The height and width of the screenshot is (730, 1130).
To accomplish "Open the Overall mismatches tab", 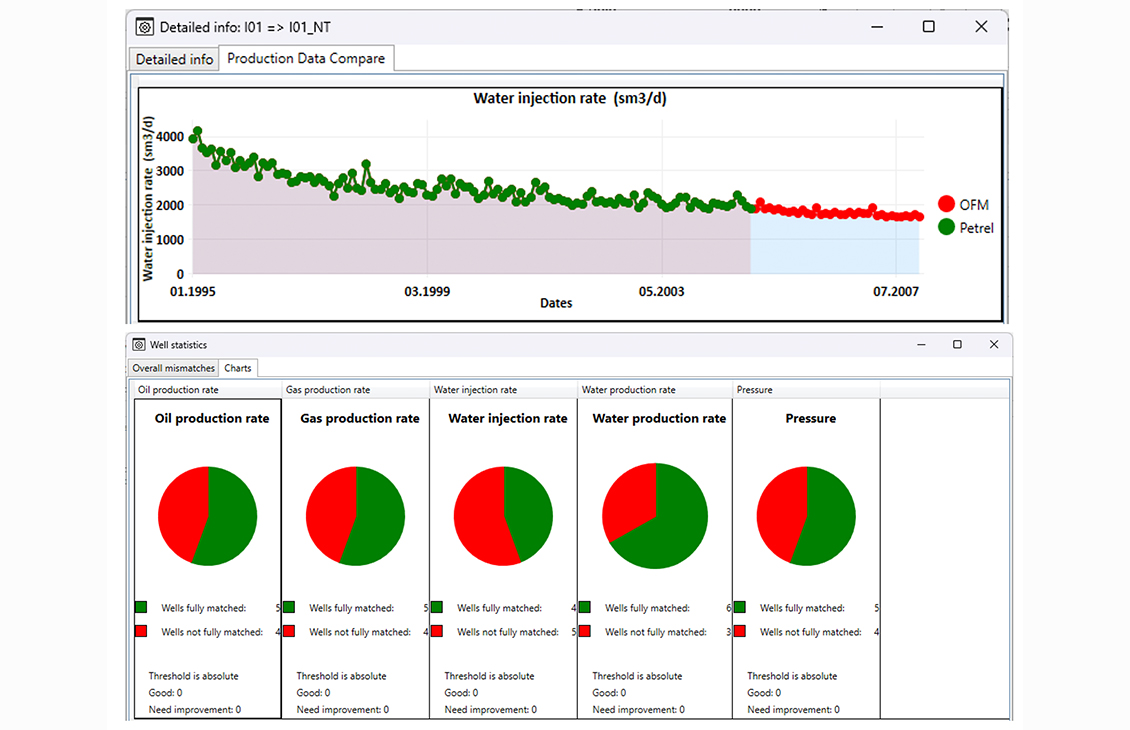I will 173,368.
